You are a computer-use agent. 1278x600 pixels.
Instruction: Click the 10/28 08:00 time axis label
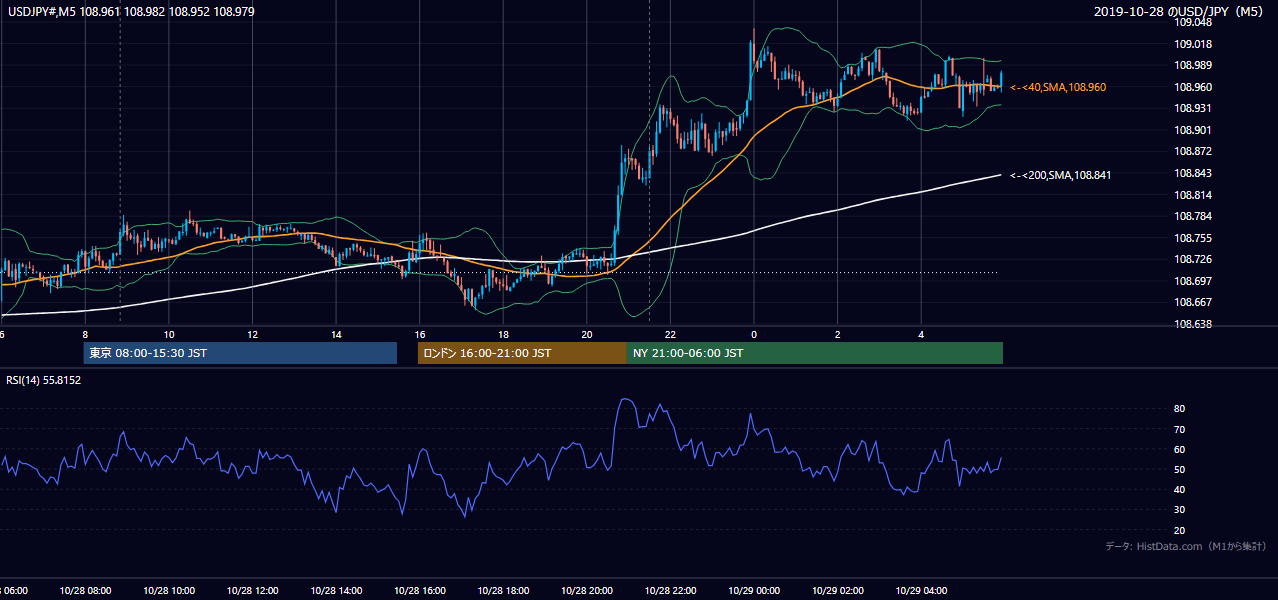(84, 591)
